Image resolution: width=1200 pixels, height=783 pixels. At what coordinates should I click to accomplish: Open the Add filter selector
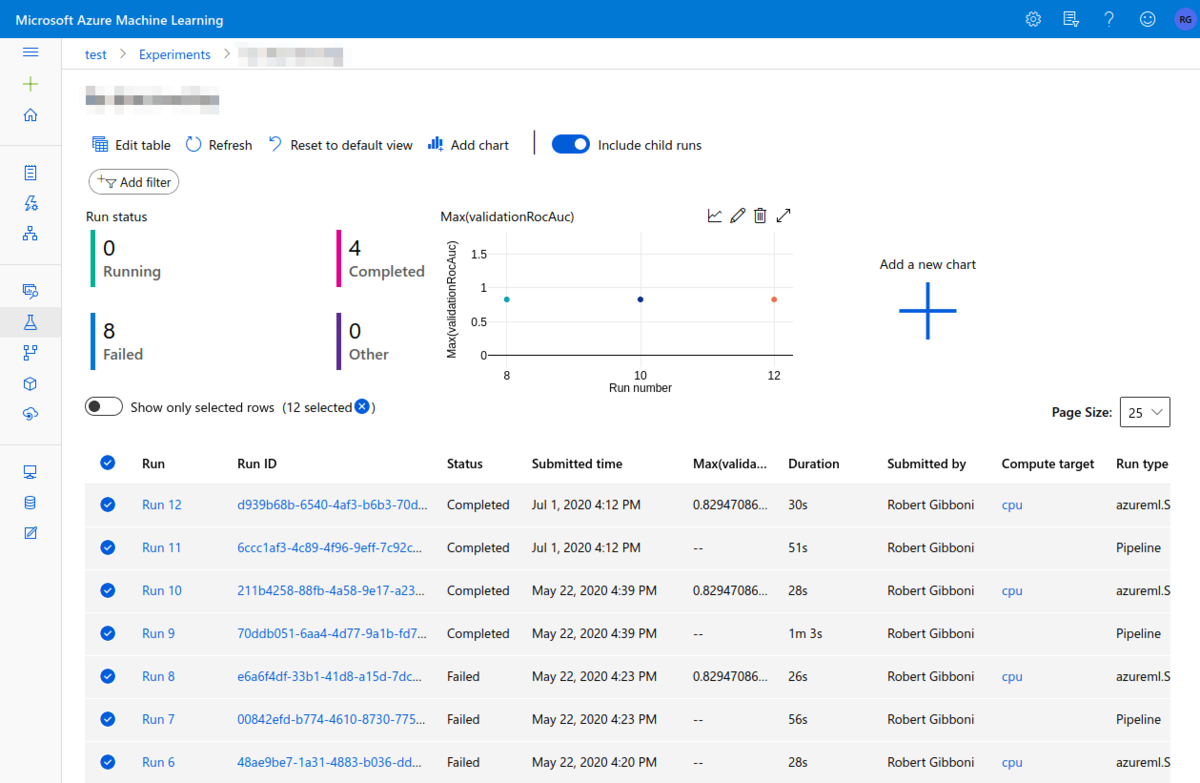134,182
